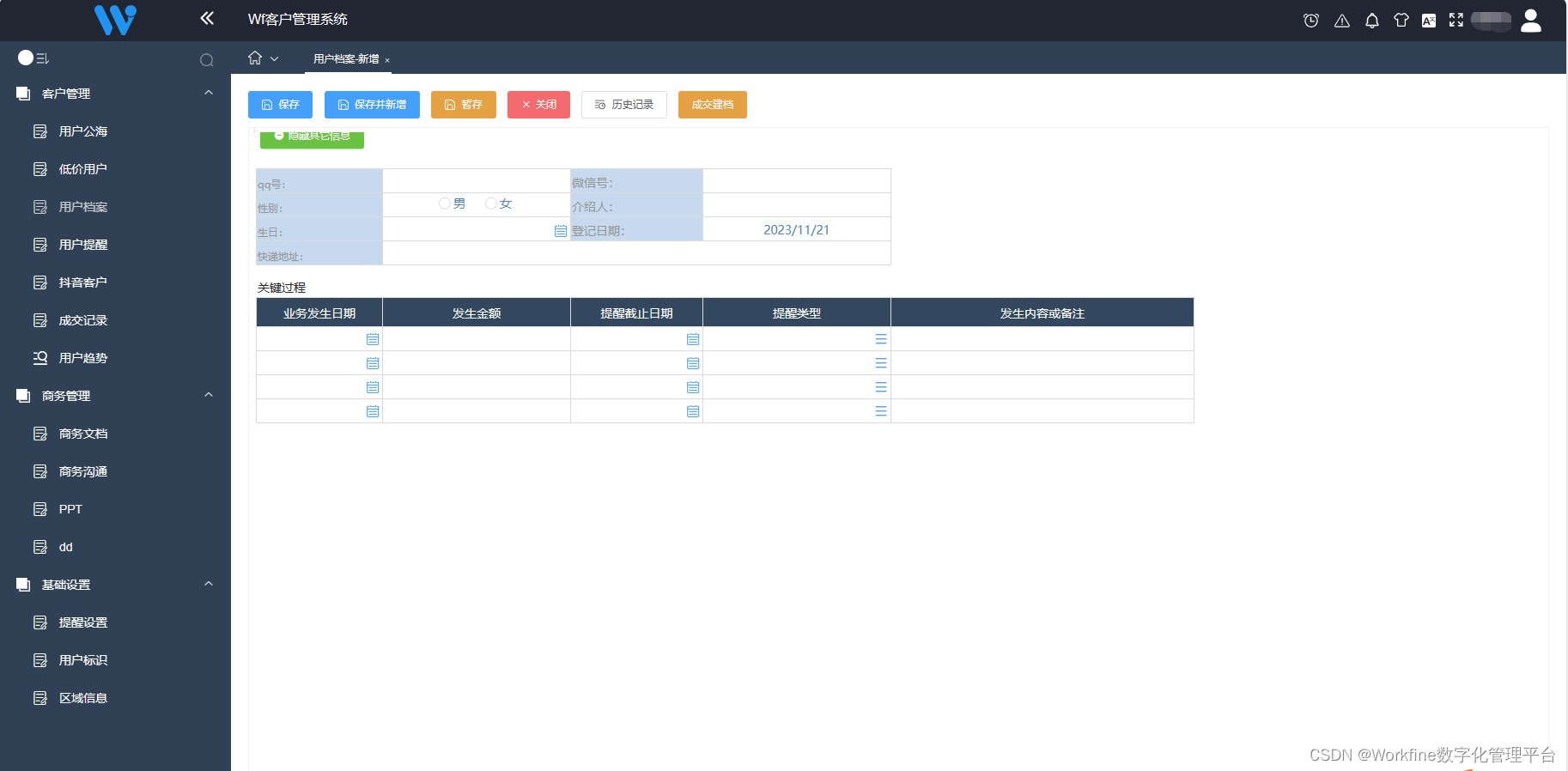Viewport: 1568px width, 771px height.
Task: Click the 成交建档 button
Action: pyautogui.click(x=713, y=105)
